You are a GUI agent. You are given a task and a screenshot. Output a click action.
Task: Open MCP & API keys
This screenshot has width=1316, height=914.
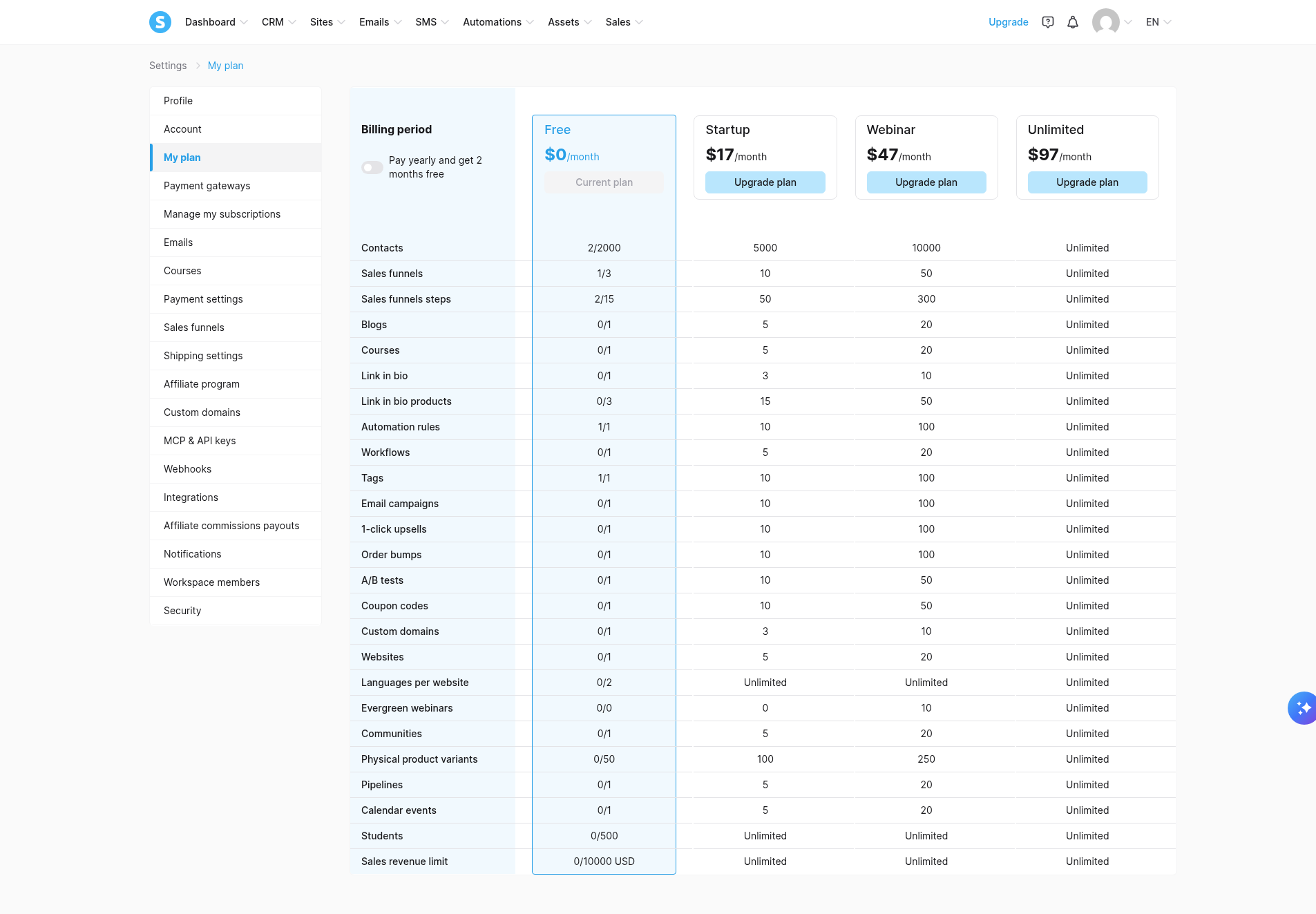236,441
